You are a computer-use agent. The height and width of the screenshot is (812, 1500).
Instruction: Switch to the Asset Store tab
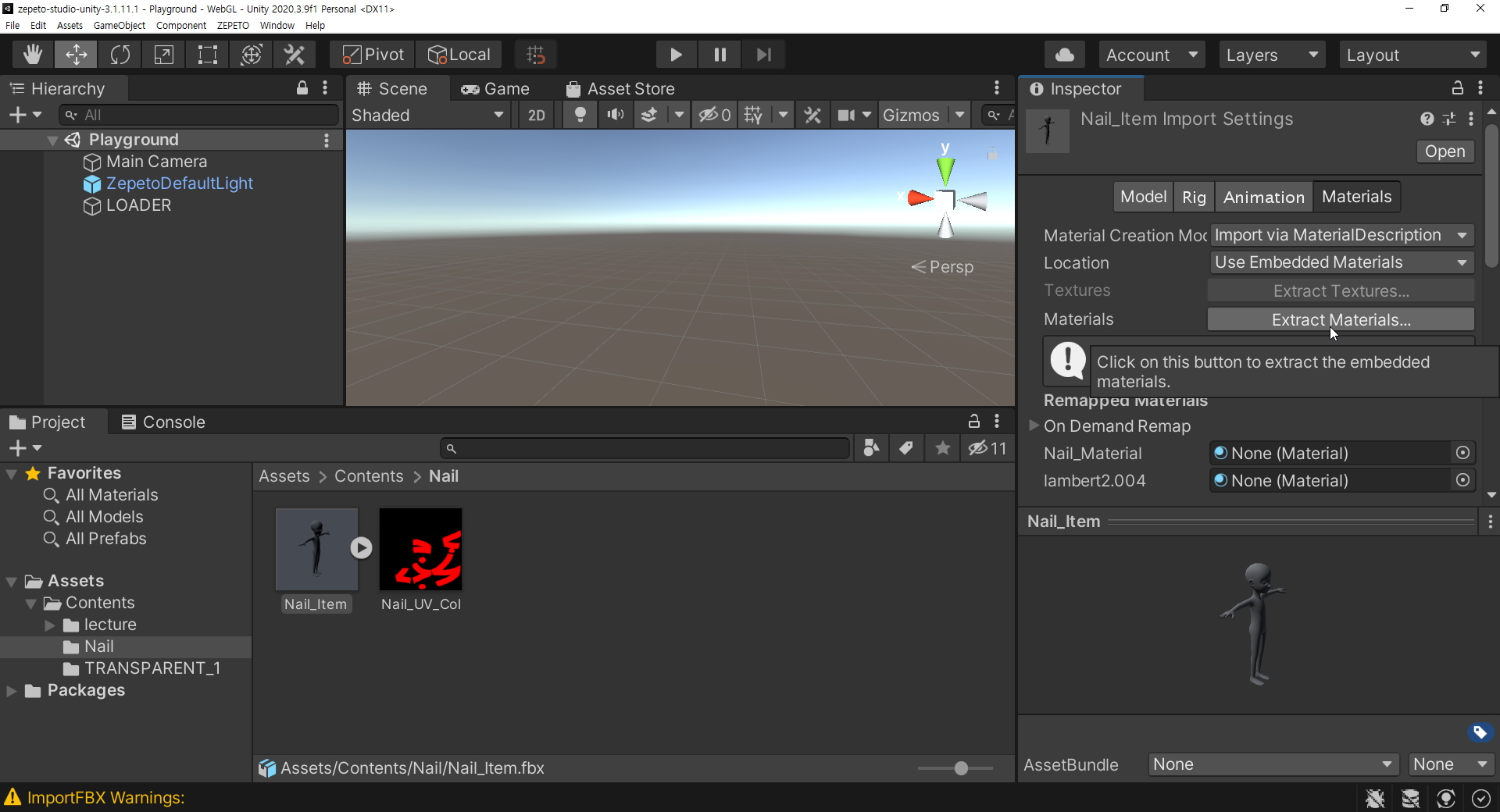point(620,89)
